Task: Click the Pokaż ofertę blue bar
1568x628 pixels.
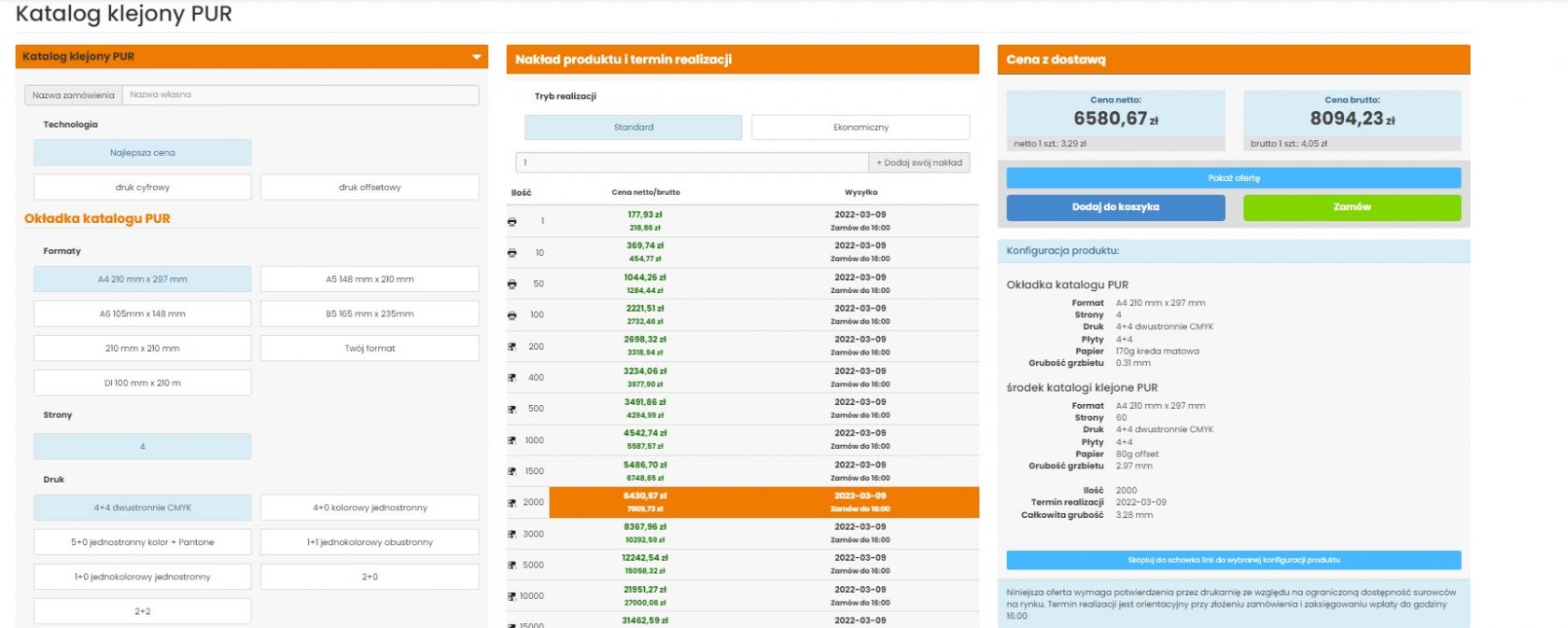Action: coord(1233,178)
